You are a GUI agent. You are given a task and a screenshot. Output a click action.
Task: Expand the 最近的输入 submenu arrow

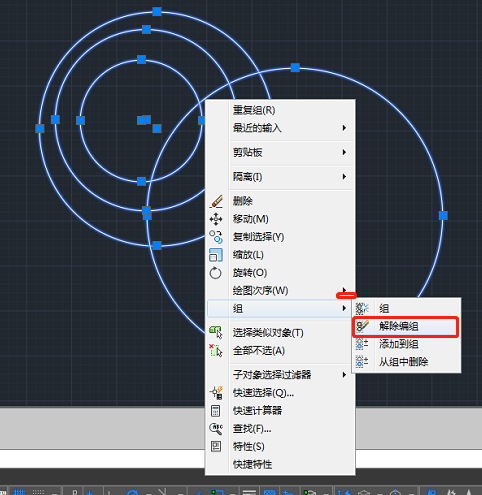tap(344, 128)
